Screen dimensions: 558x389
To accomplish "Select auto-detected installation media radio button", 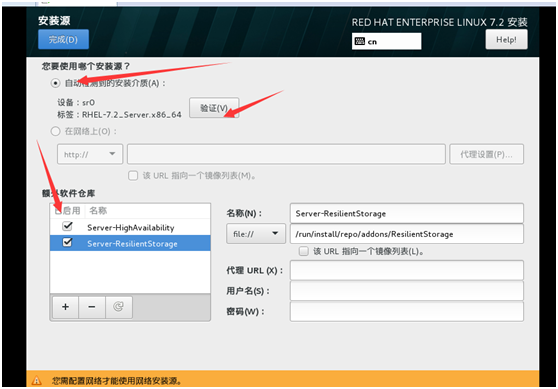I will click(x=55, y=83).
